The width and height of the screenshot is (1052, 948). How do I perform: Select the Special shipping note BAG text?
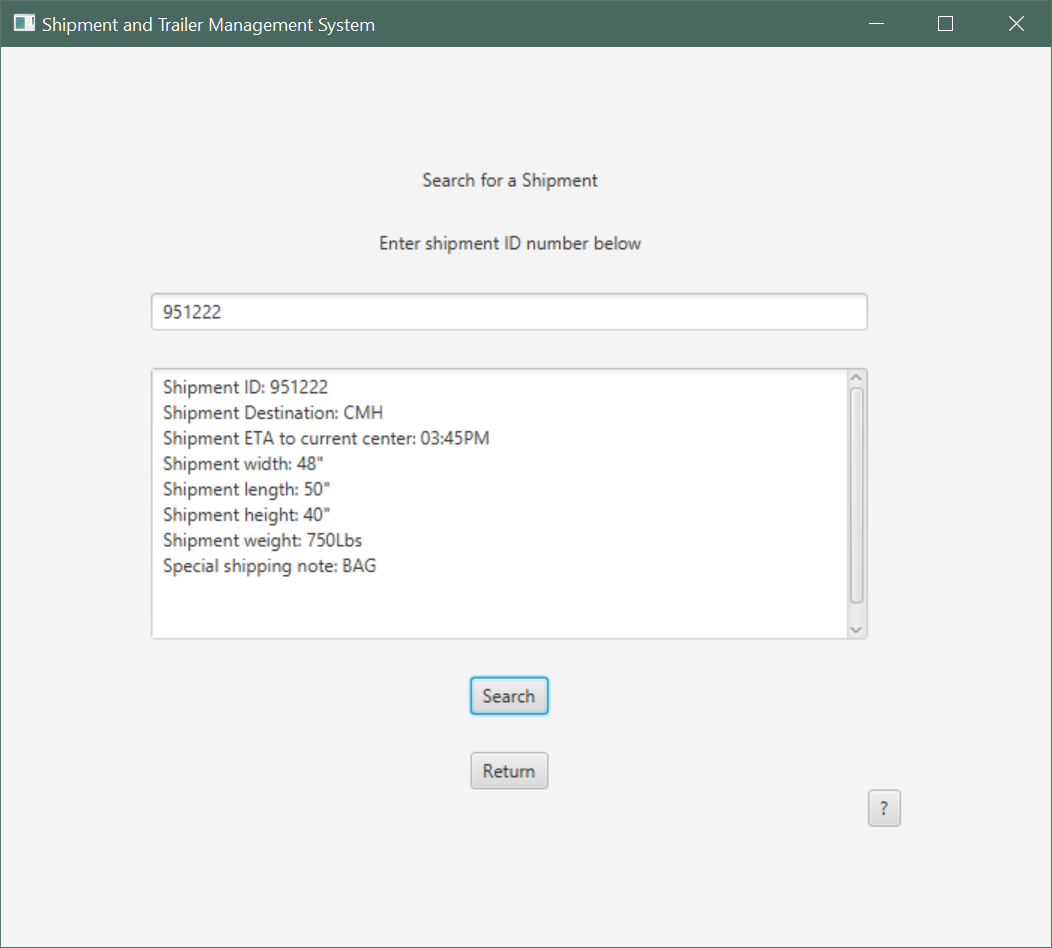coord(269,566)
